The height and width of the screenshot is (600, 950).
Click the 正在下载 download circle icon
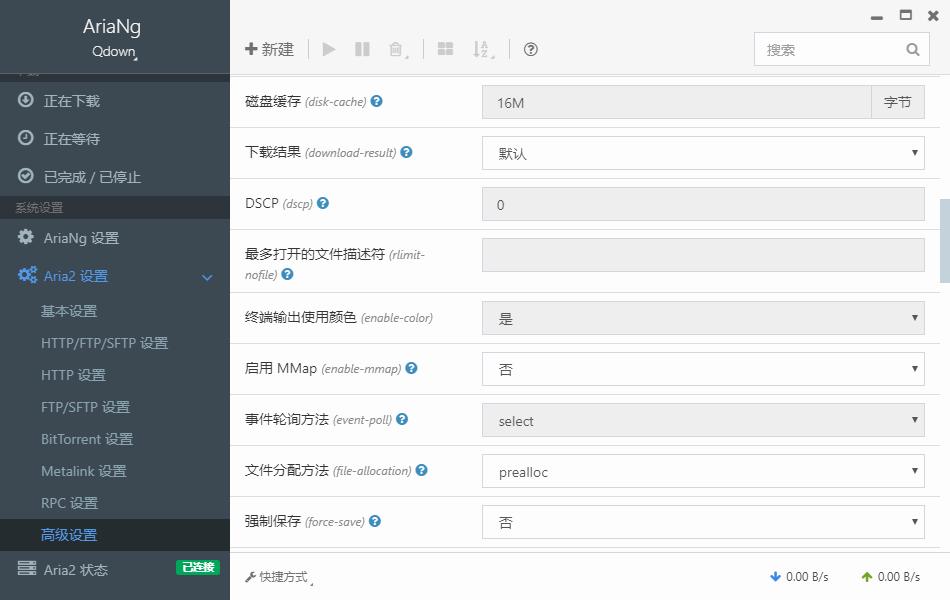click(x=25, y=99)
